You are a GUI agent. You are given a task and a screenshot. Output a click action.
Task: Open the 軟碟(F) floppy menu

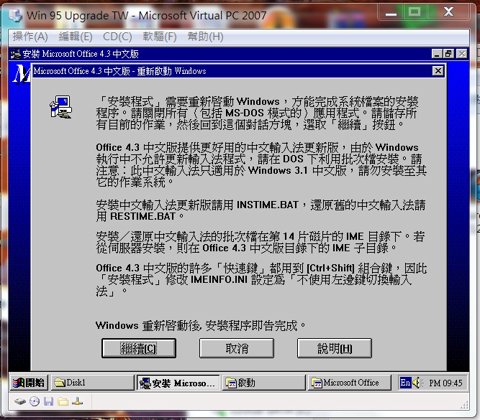point(160,36)
